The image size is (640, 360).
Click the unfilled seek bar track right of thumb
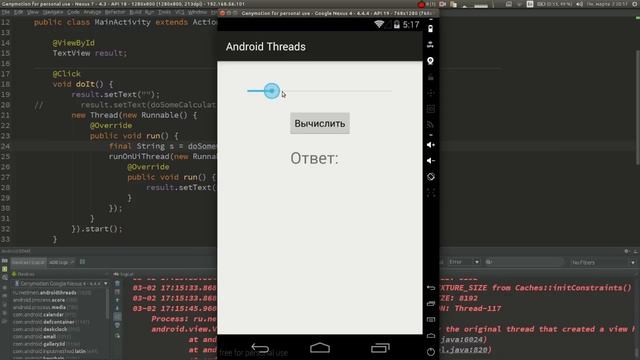(336, 91)
